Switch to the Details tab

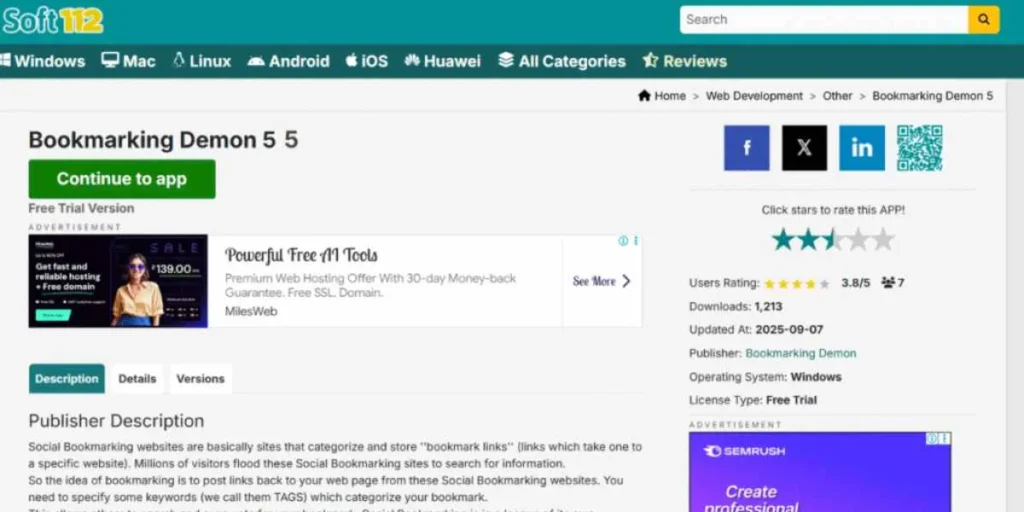[x=137, y=379]
